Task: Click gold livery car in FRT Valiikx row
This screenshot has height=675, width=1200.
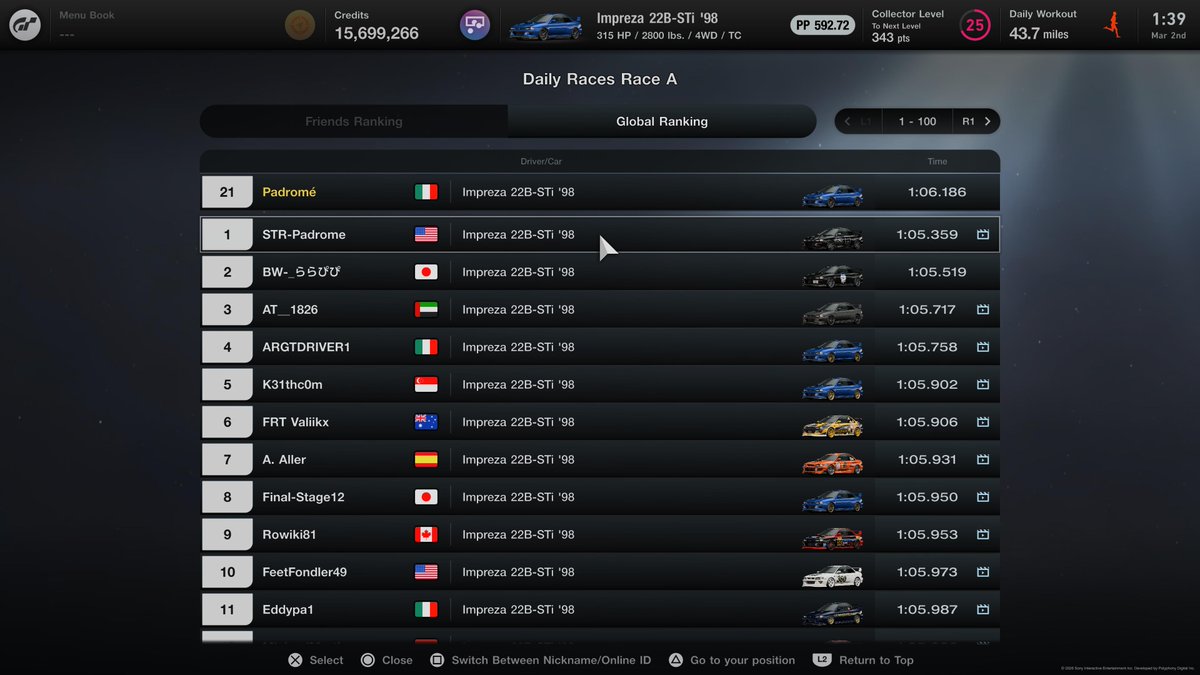Action: click(832, 425)
